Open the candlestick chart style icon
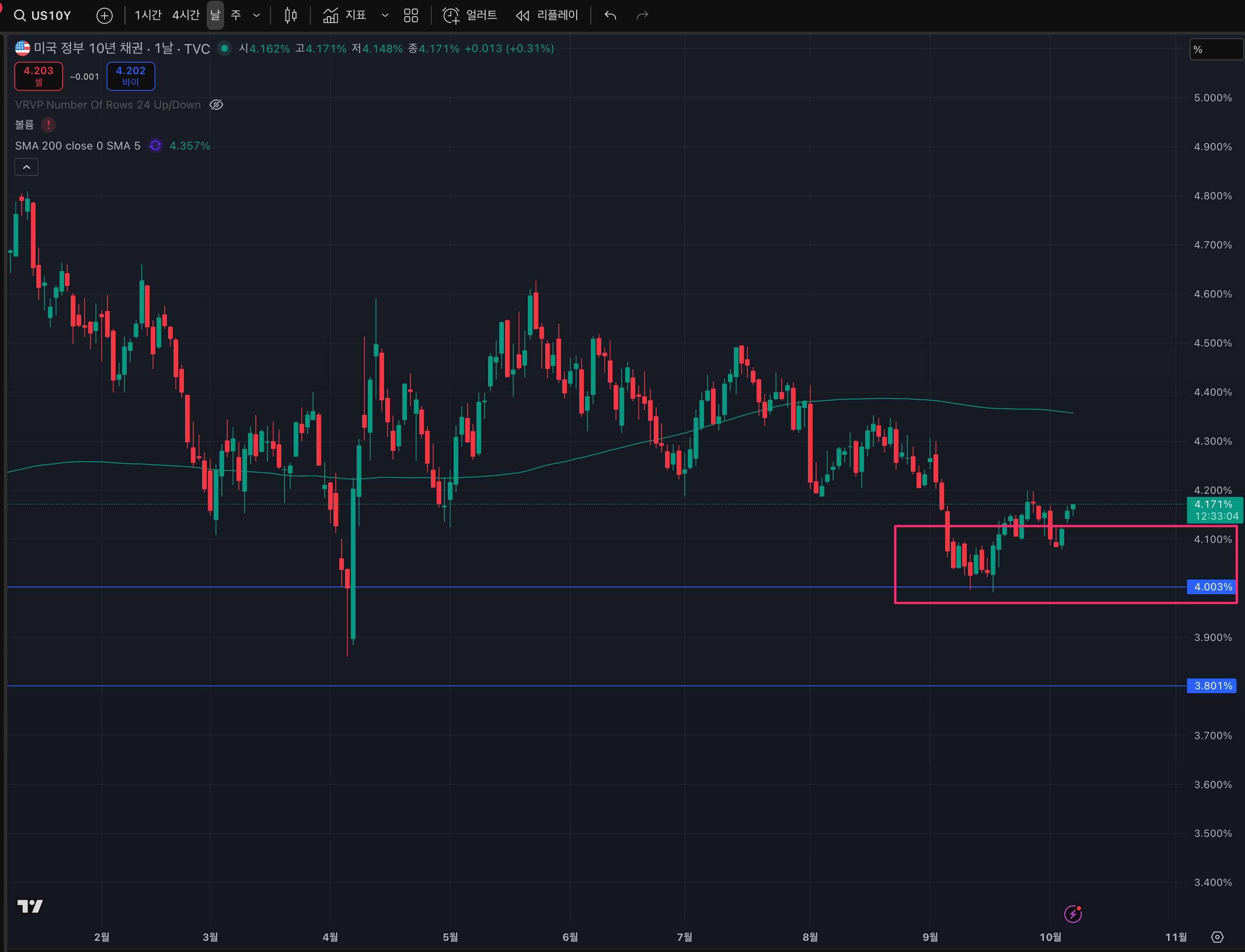 (x=291, y=15)
